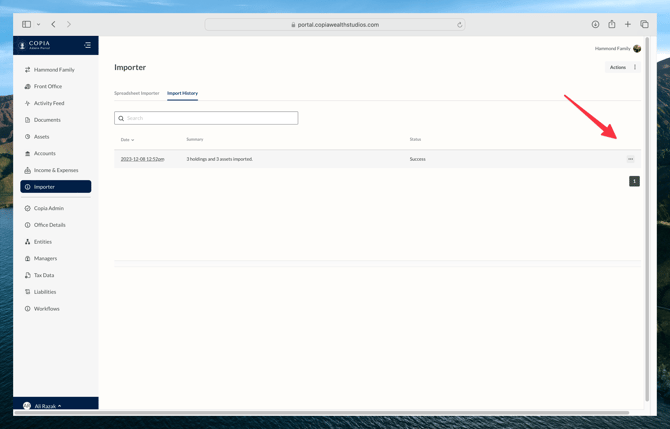Viewport: 670px width, 429px height.
Task: Open Front Office from the sidebar
Action: click(47, 86)
